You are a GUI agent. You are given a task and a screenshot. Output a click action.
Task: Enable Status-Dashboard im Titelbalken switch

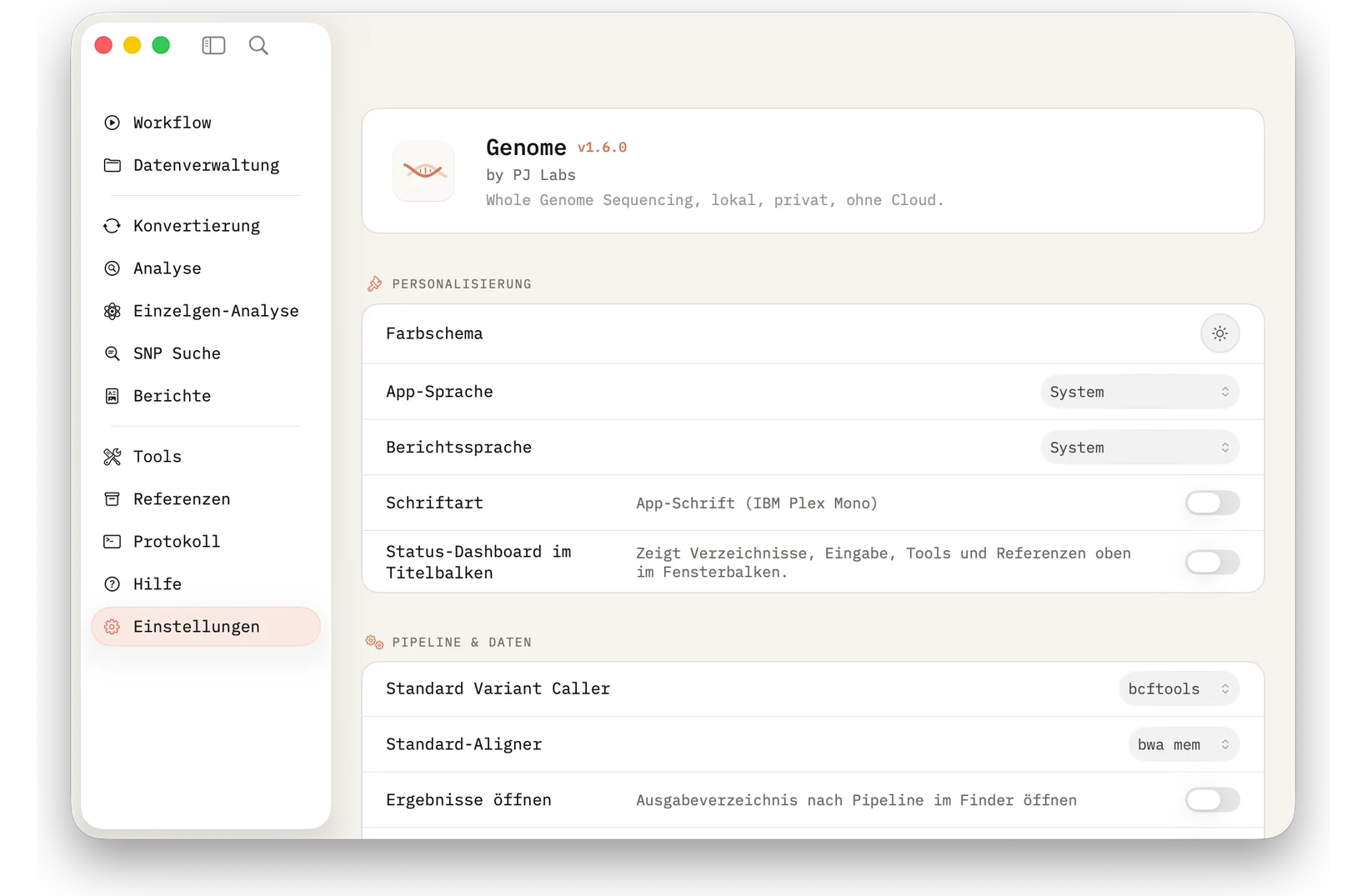(x=1212, y=562)
